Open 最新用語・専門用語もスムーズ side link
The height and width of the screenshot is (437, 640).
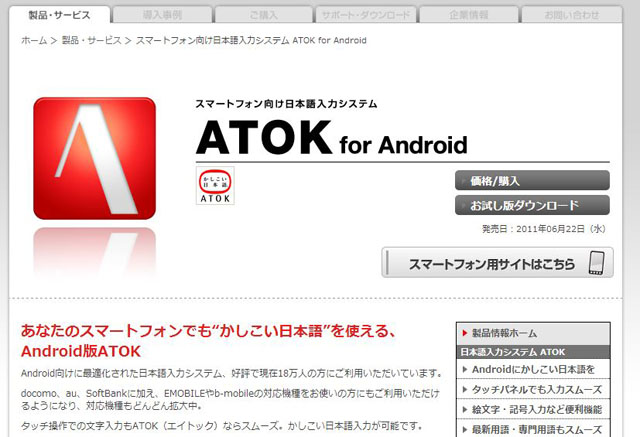tap(533, 429)
